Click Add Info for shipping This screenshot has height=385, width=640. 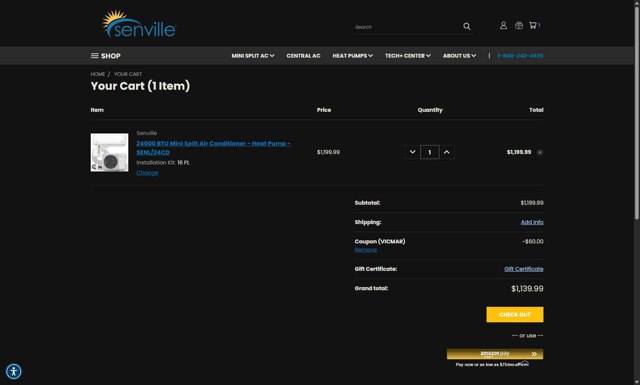click(532, 222)
